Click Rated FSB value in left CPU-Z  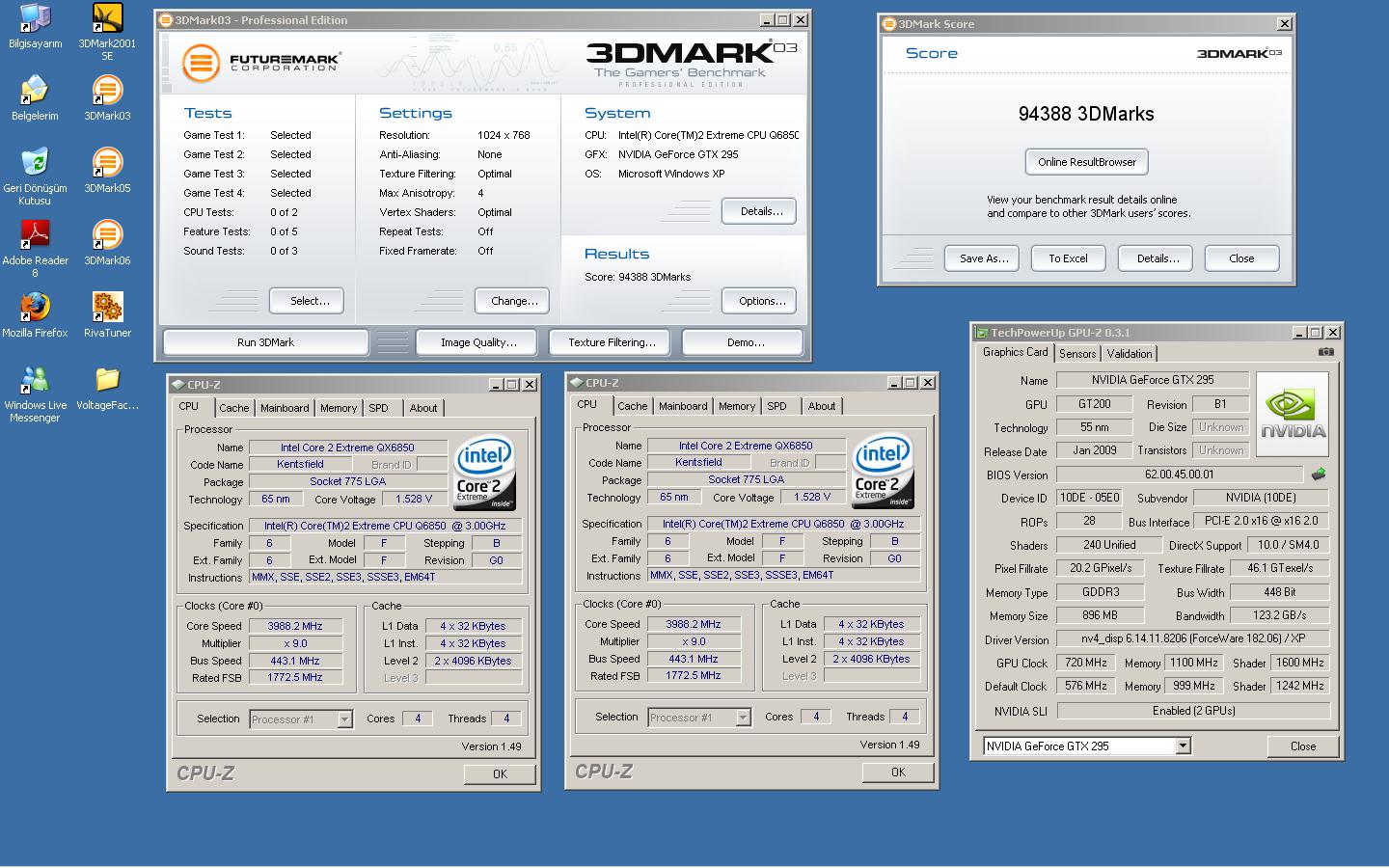pyautogui.click(x=295, y=677)
